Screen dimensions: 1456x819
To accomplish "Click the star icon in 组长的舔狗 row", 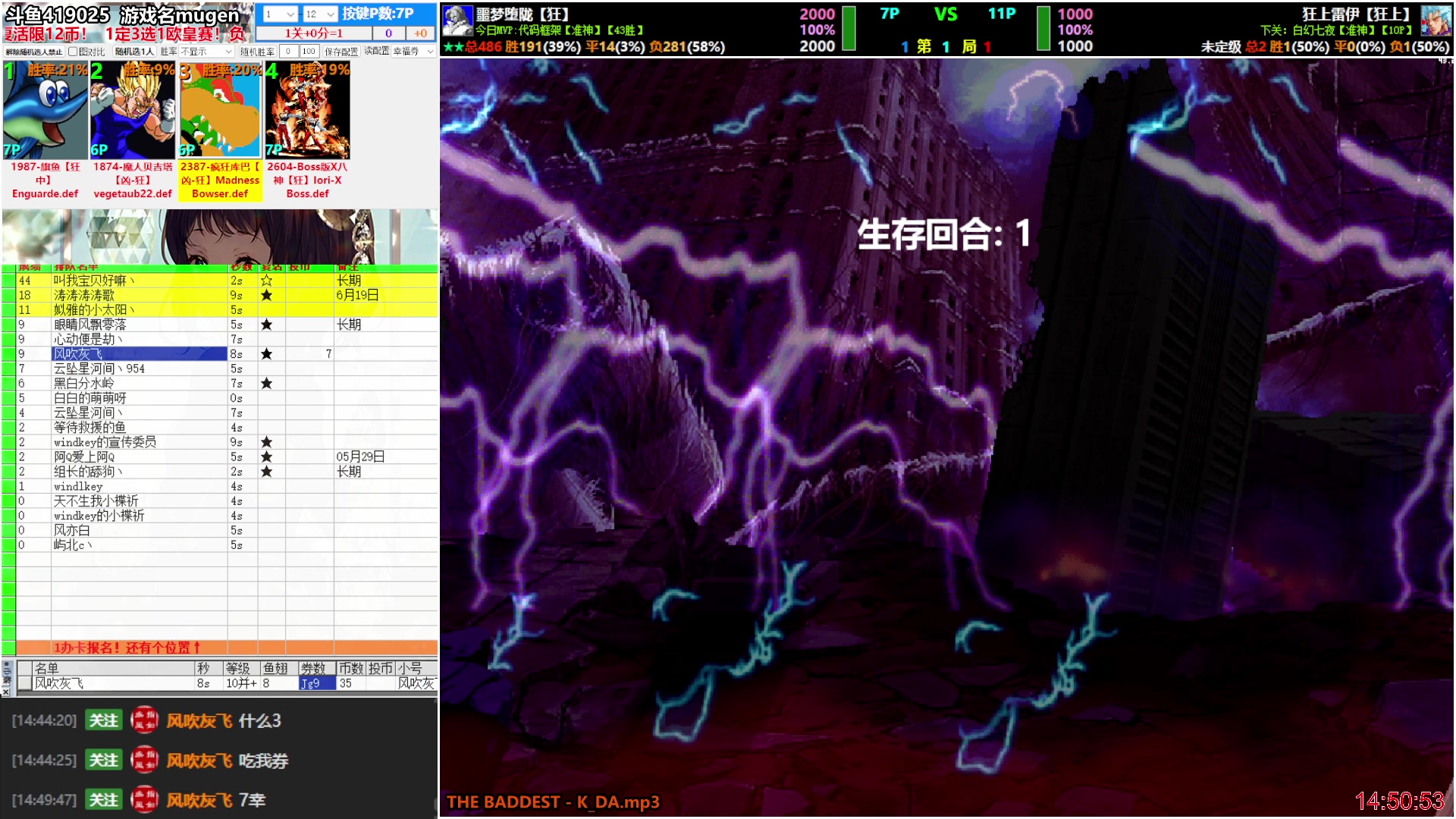I will pos(266,472).
